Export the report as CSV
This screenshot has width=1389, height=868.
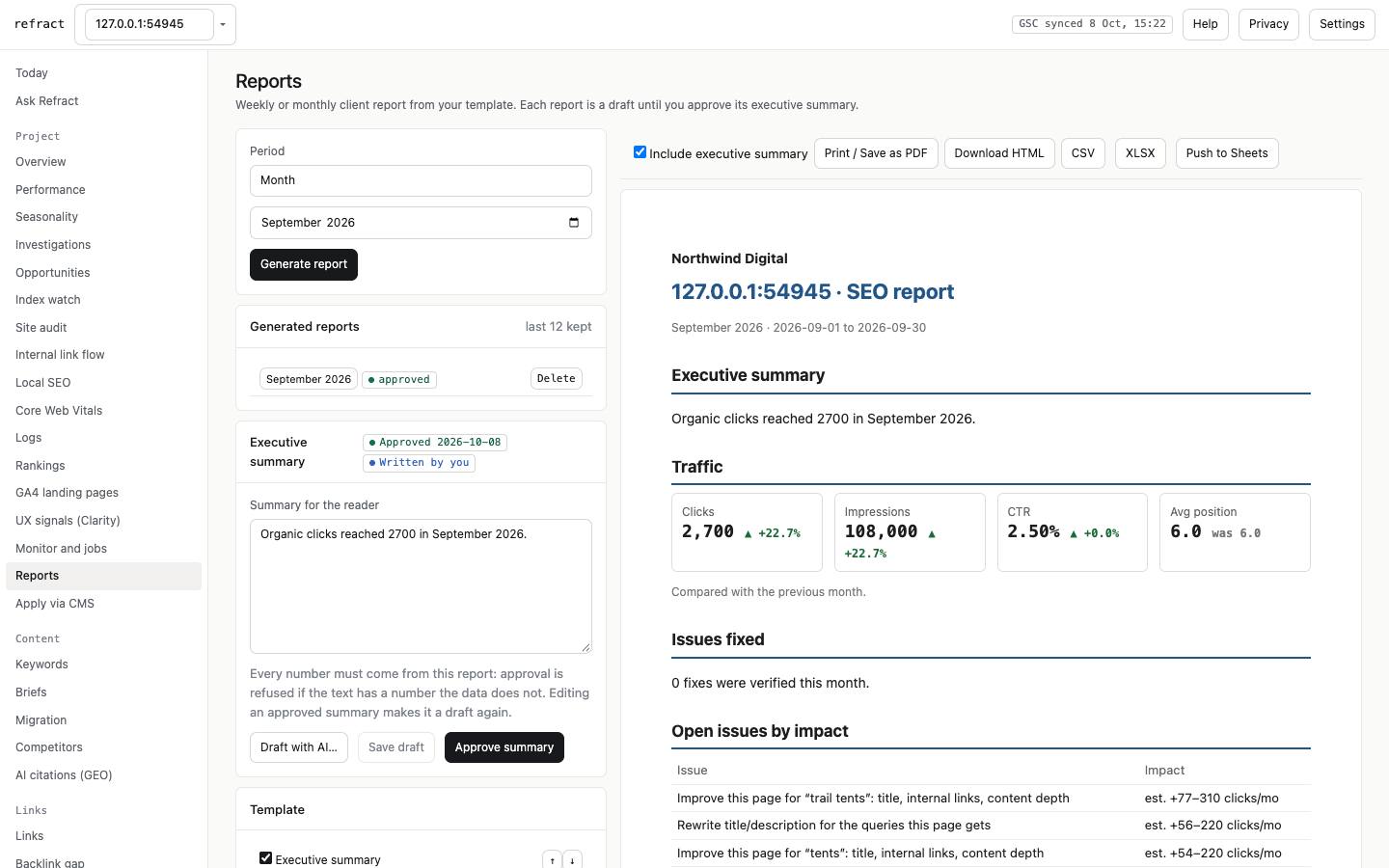[x=1083, y=153]
